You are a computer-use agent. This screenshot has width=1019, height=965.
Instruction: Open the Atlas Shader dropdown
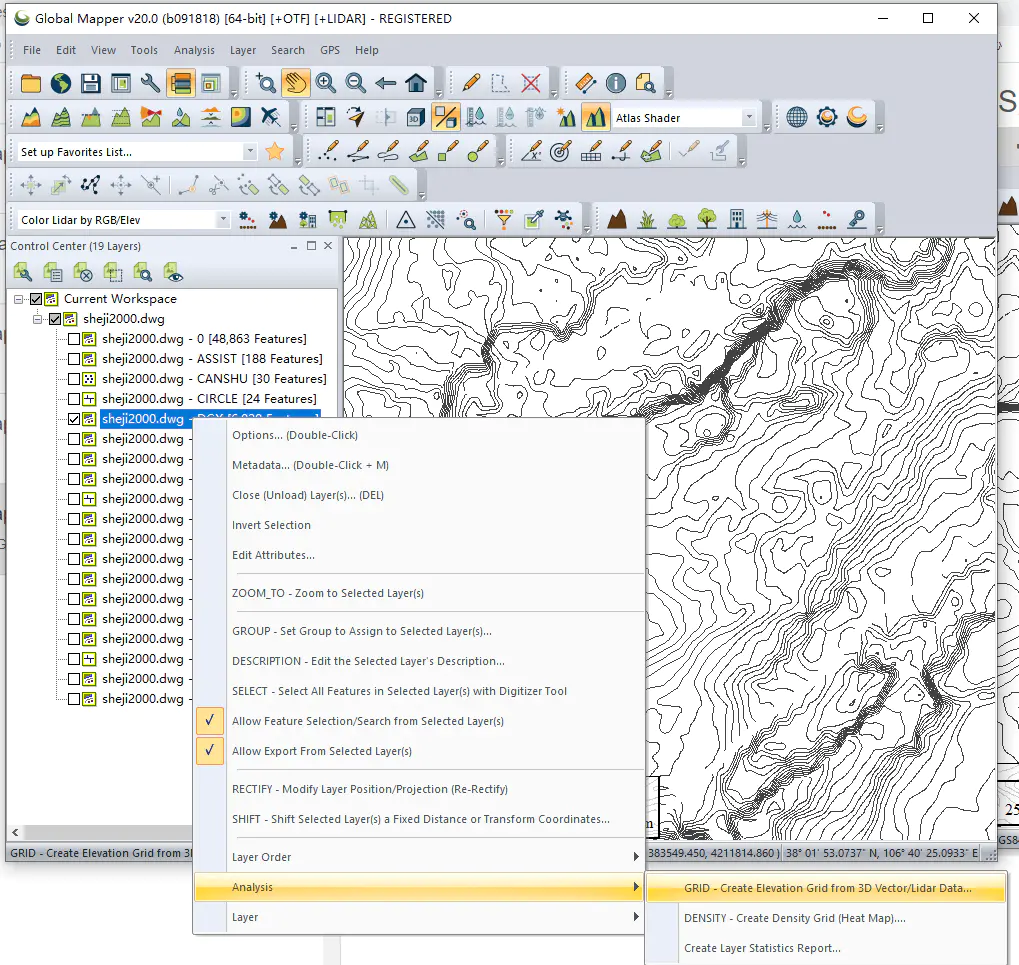748,118
